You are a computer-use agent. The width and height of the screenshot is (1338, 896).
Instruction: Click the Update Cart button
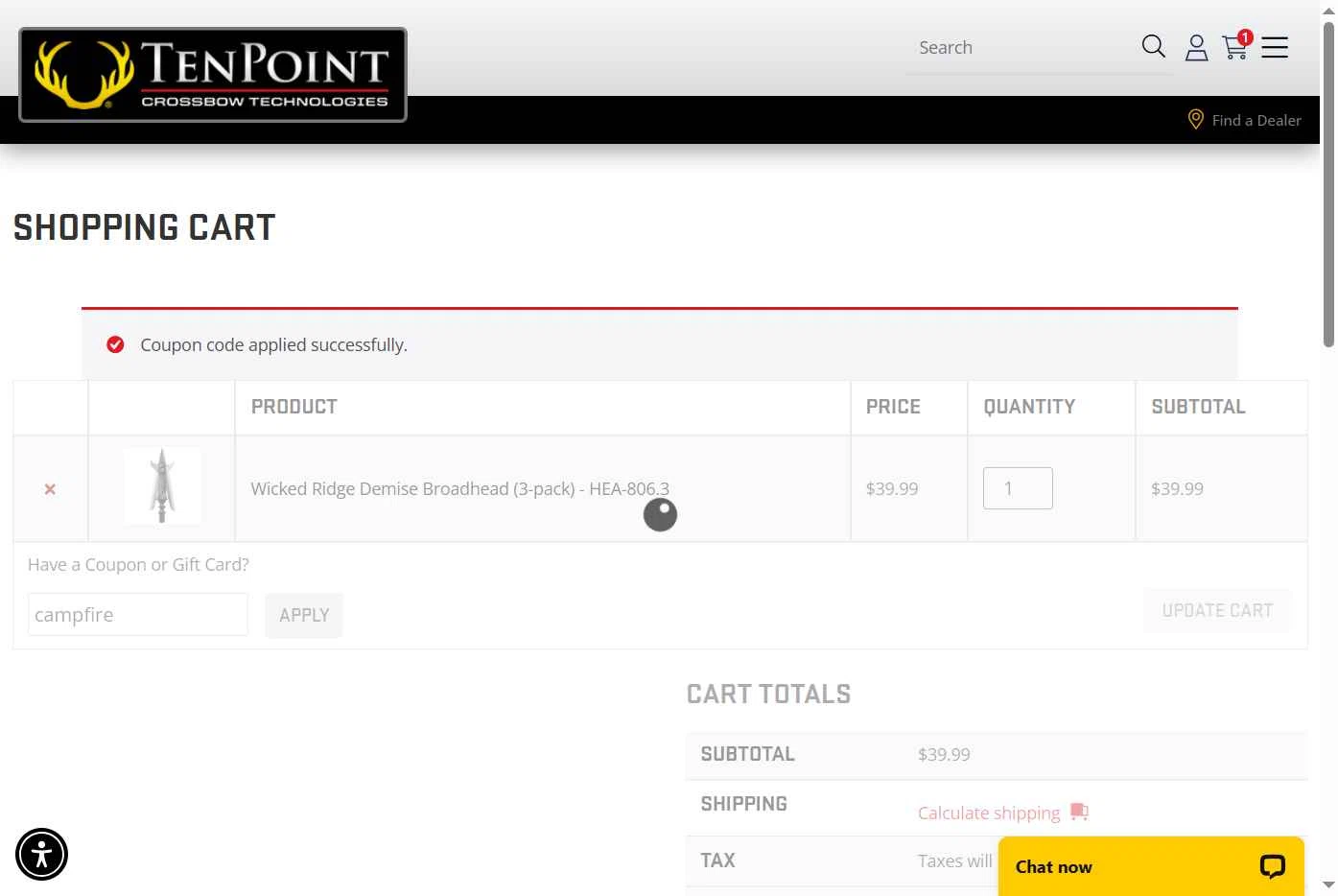point(1217,610)
